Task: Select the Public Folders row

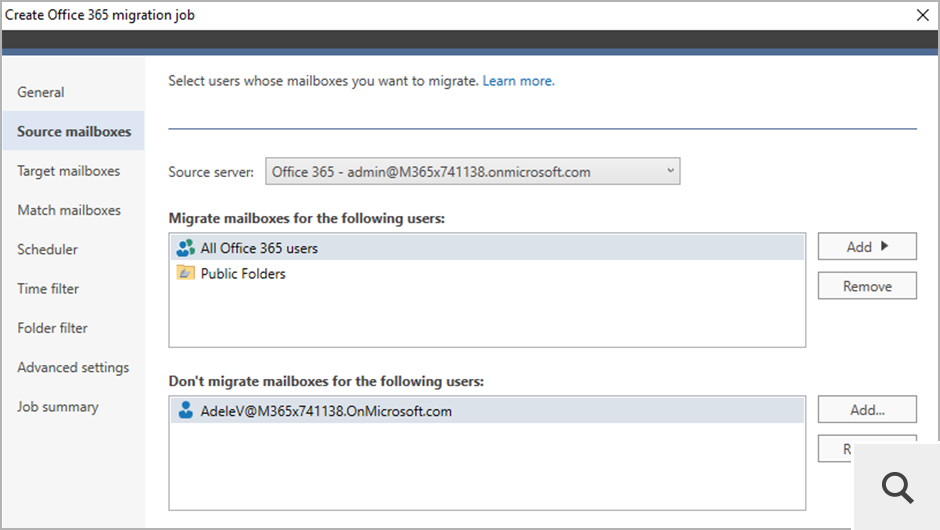Action: click(487, 273)
